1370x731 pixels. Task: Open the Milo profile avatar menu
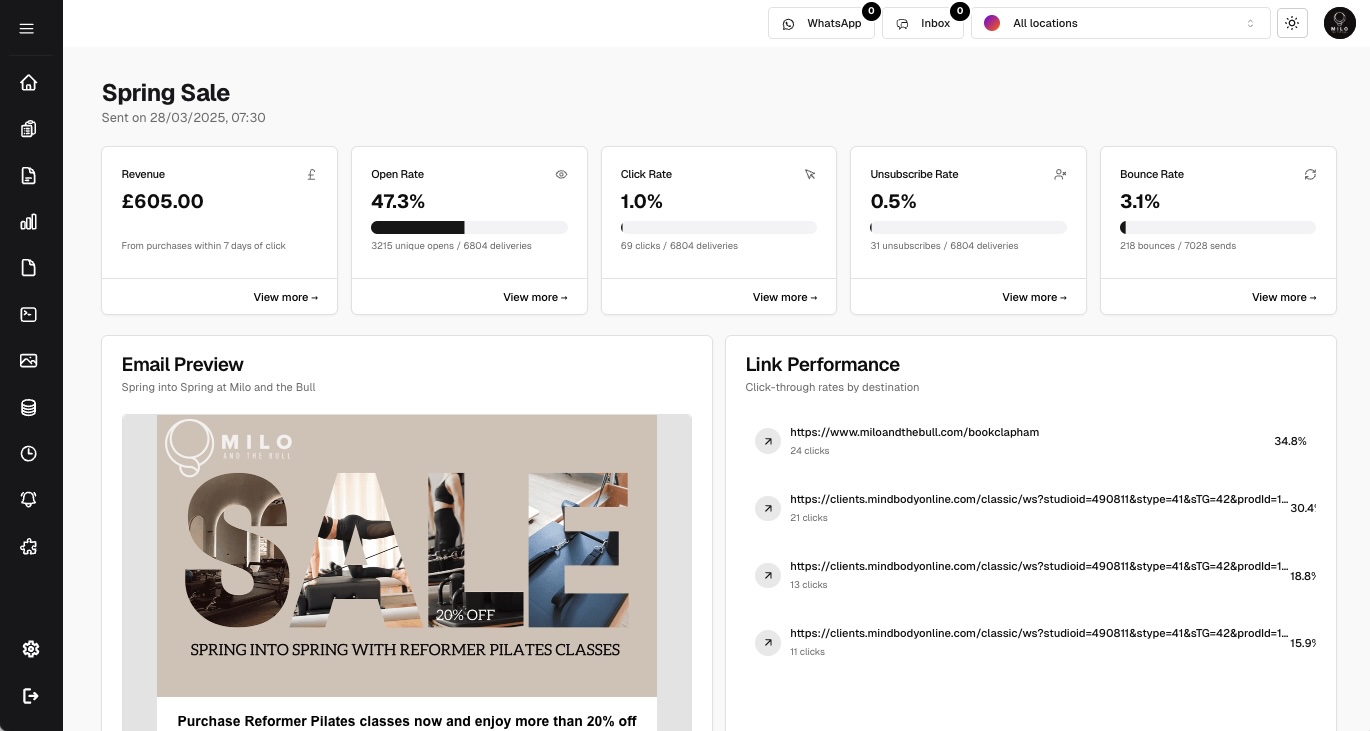pos(1339,23)
